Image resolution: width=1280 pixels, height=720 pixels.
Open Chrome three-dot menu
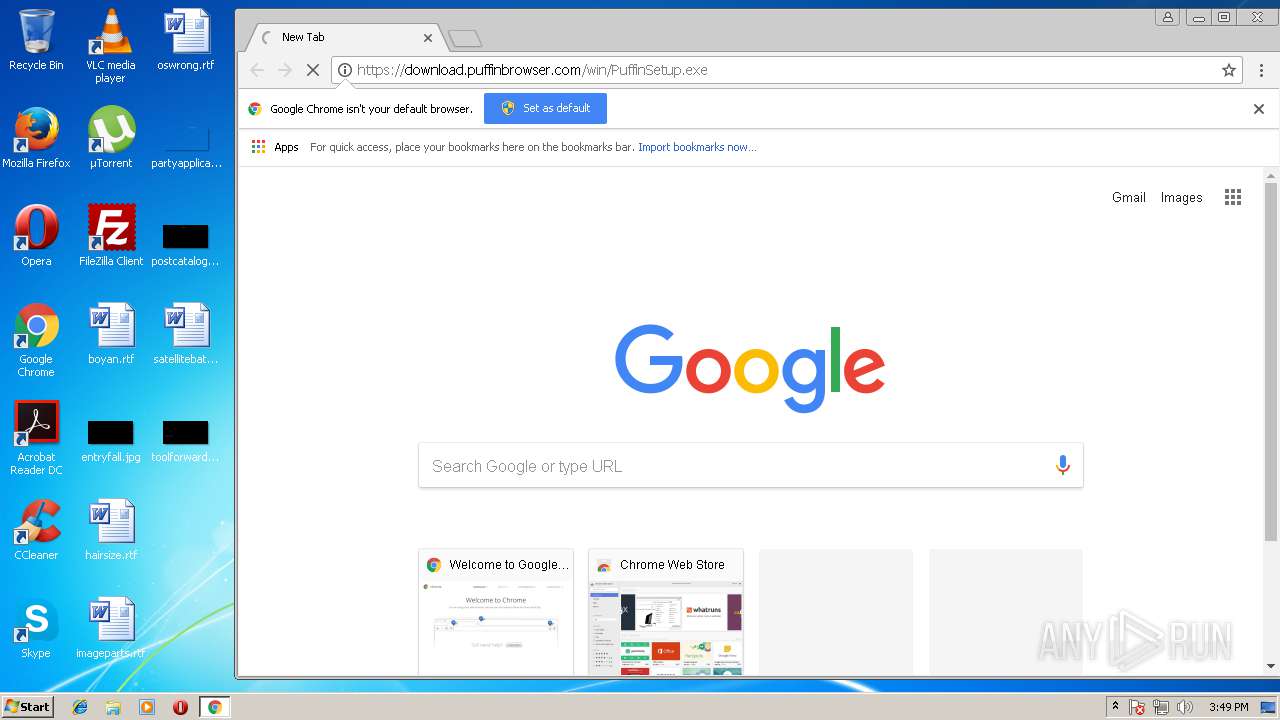pos(1261,70)
